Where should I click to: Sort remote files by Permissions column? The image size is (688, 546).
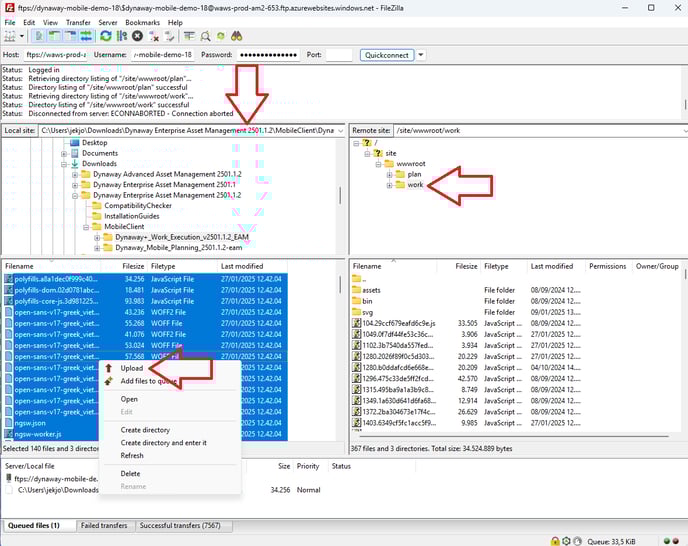607,266
